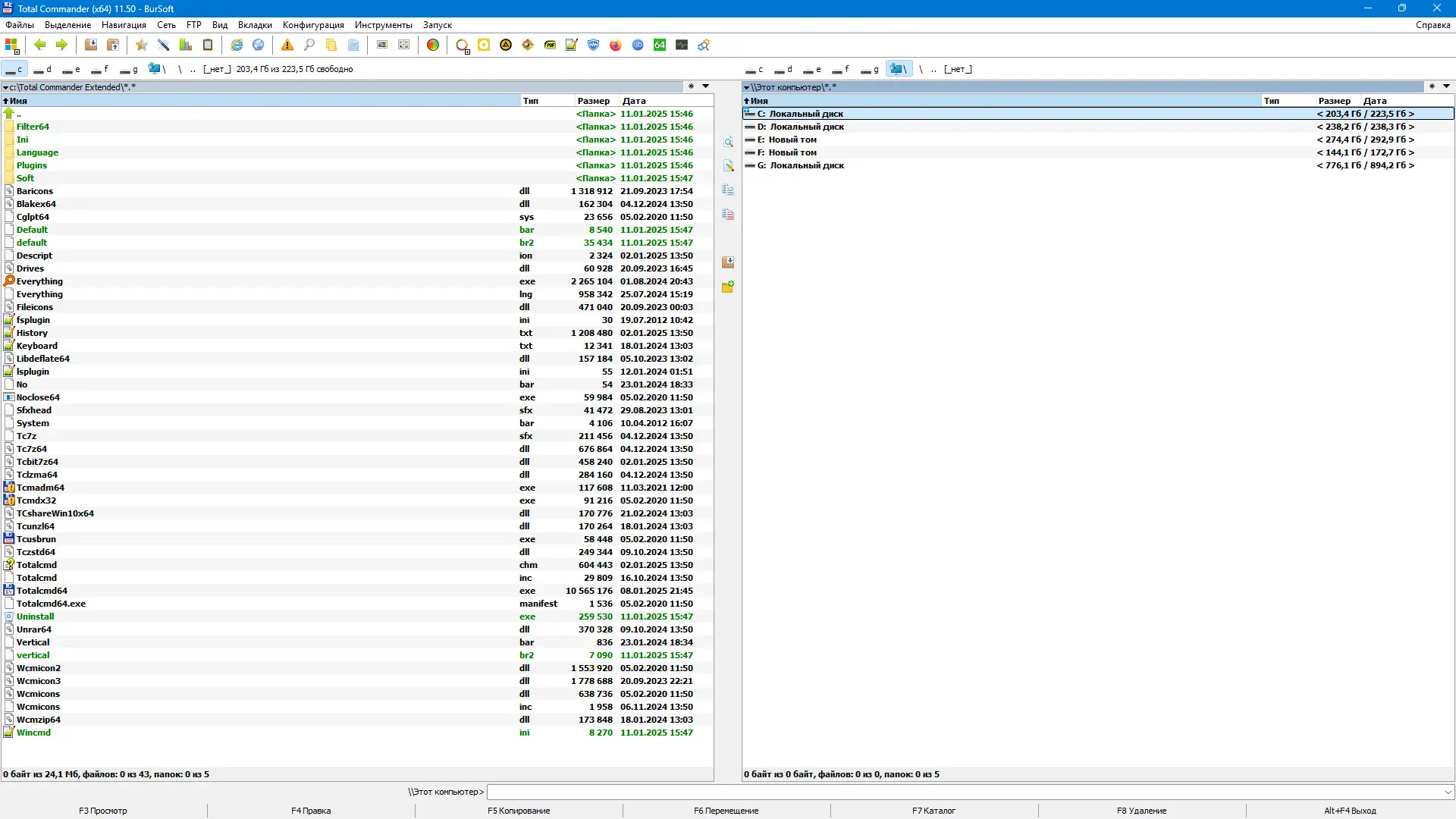Open the magnifier search tool in toolbar
Viewport: 1456px width, 819px height.
(x=309, y=45)
